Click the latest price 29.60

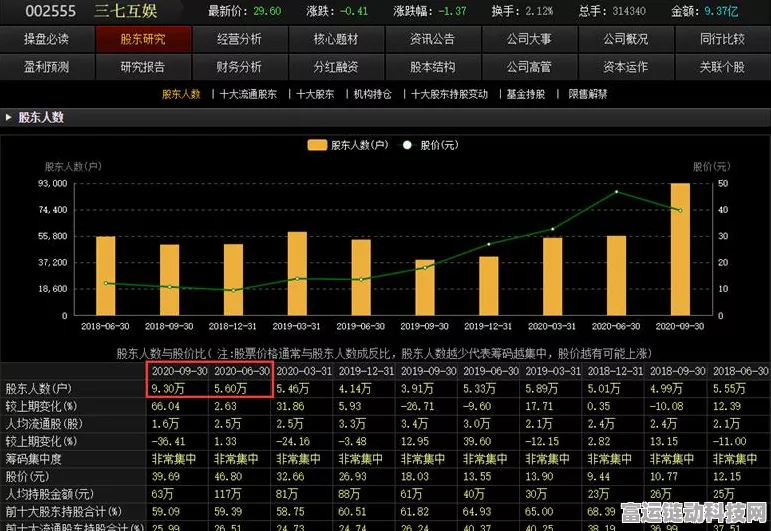pos(267,11)
